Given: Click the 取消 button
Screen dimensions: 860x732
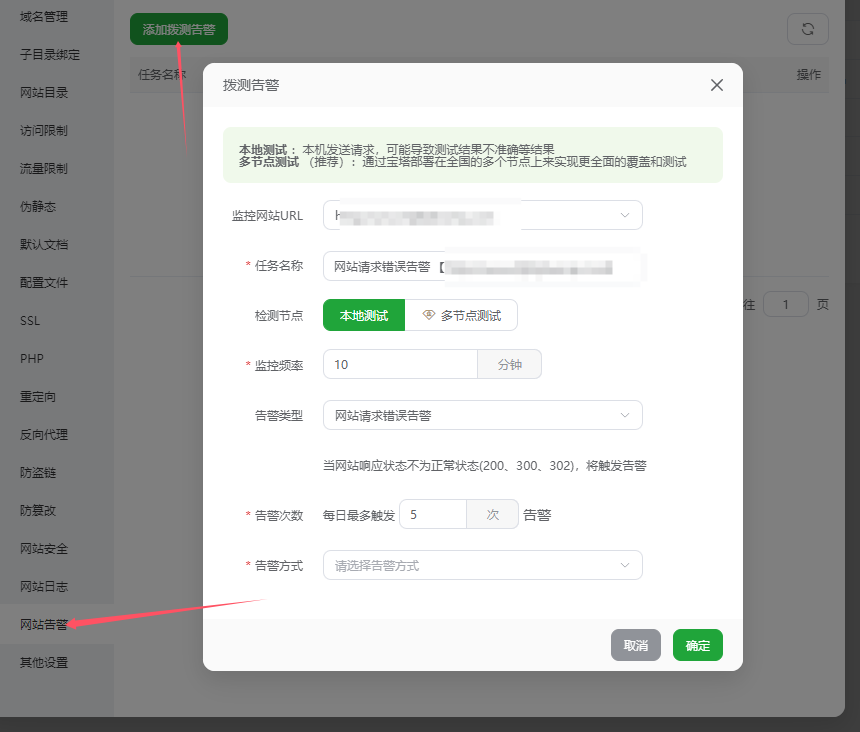Looking at the screenshot, I should tap(636, 645).
